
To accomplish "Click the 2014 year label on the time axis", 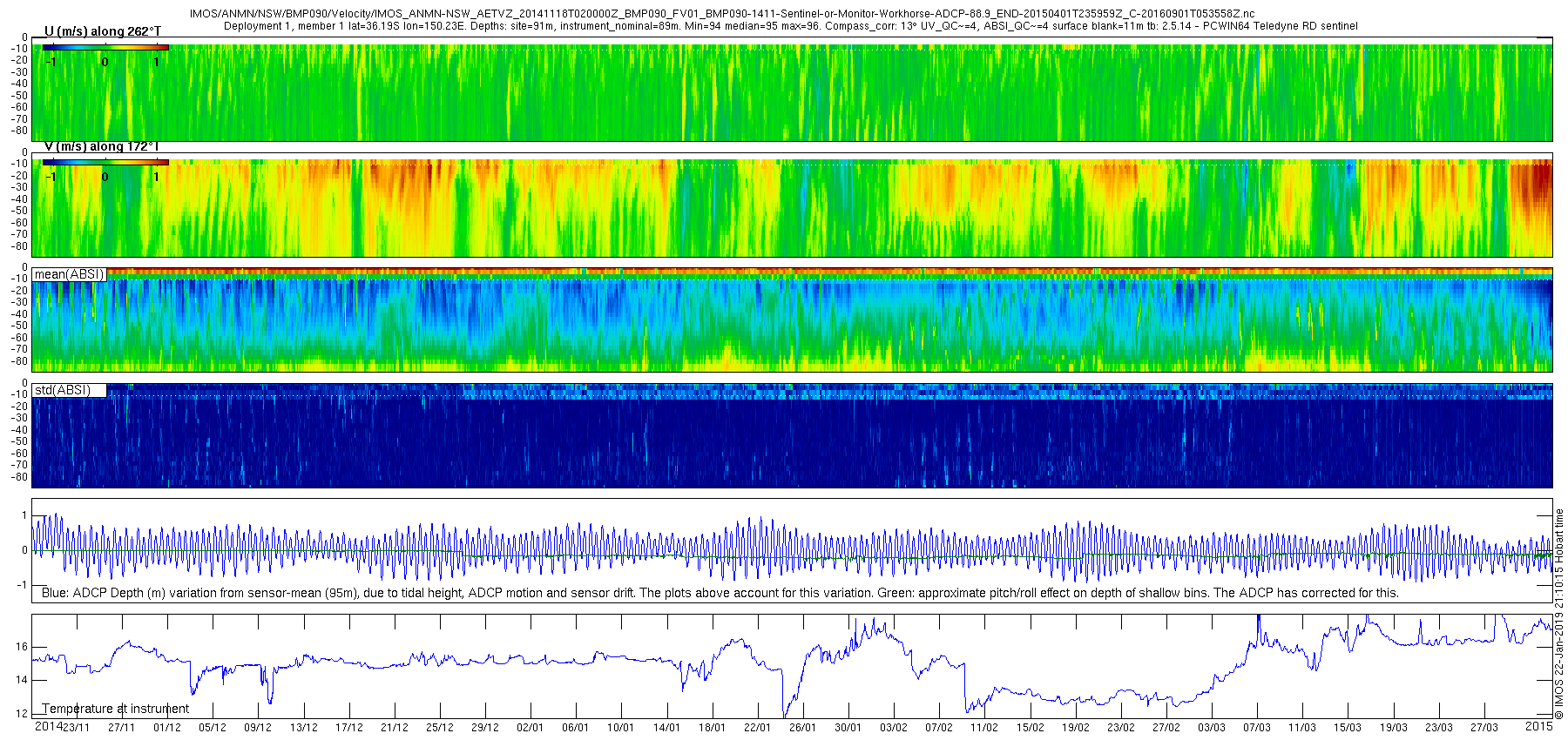I will (48, 726).
